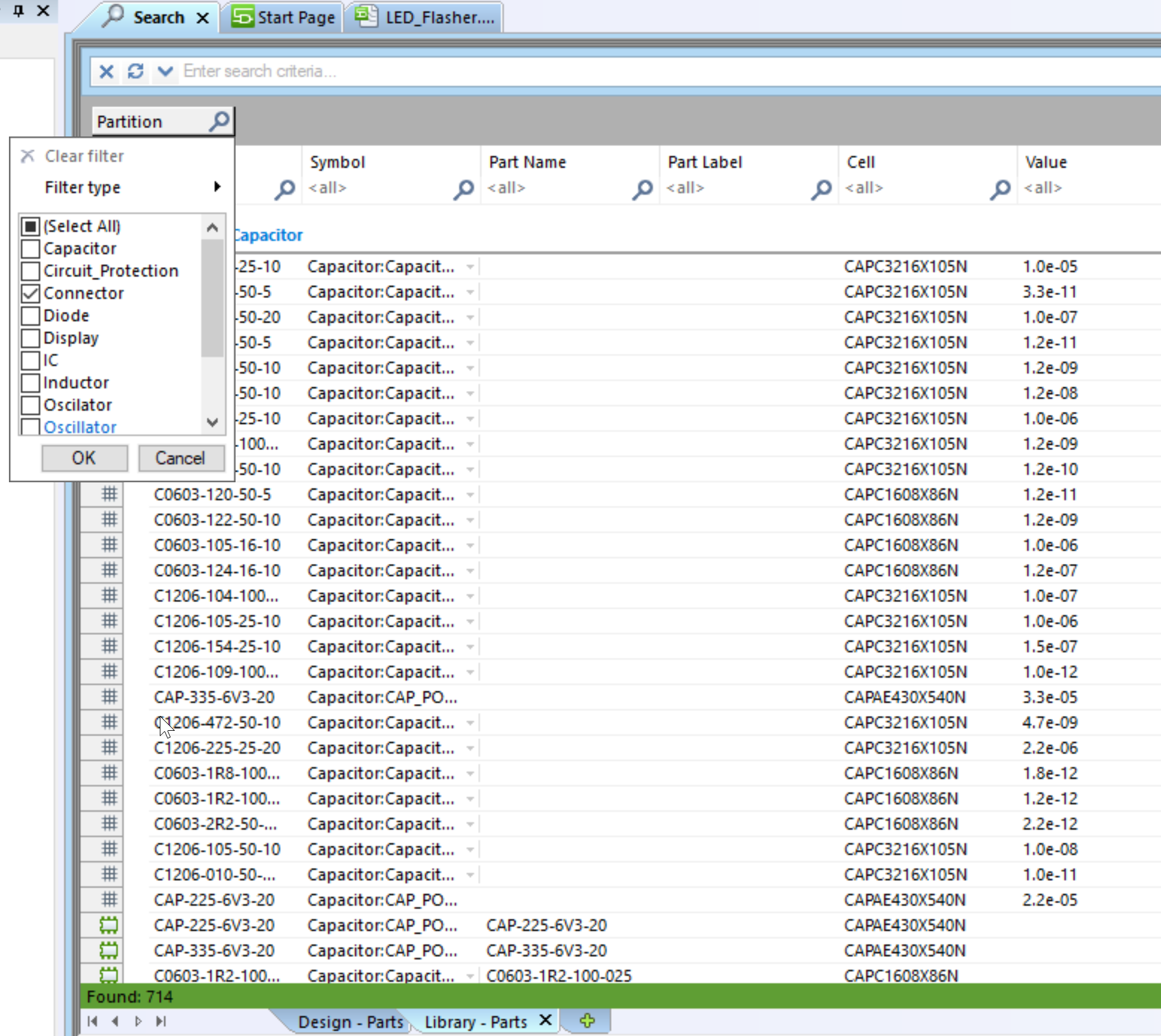Check the Diode partition checkbox
Image resolution: width=1161 pixels, height=1036 pixels.
30,316
